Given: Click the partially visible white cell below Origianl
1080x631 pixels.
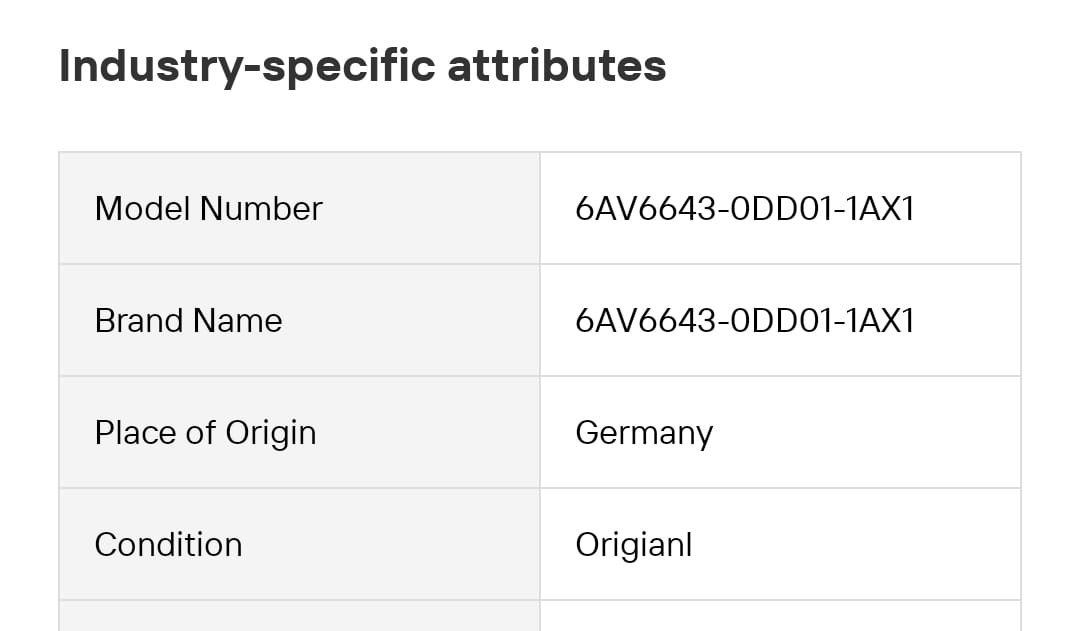Looking at the screenshot, I should coord(780,616).
